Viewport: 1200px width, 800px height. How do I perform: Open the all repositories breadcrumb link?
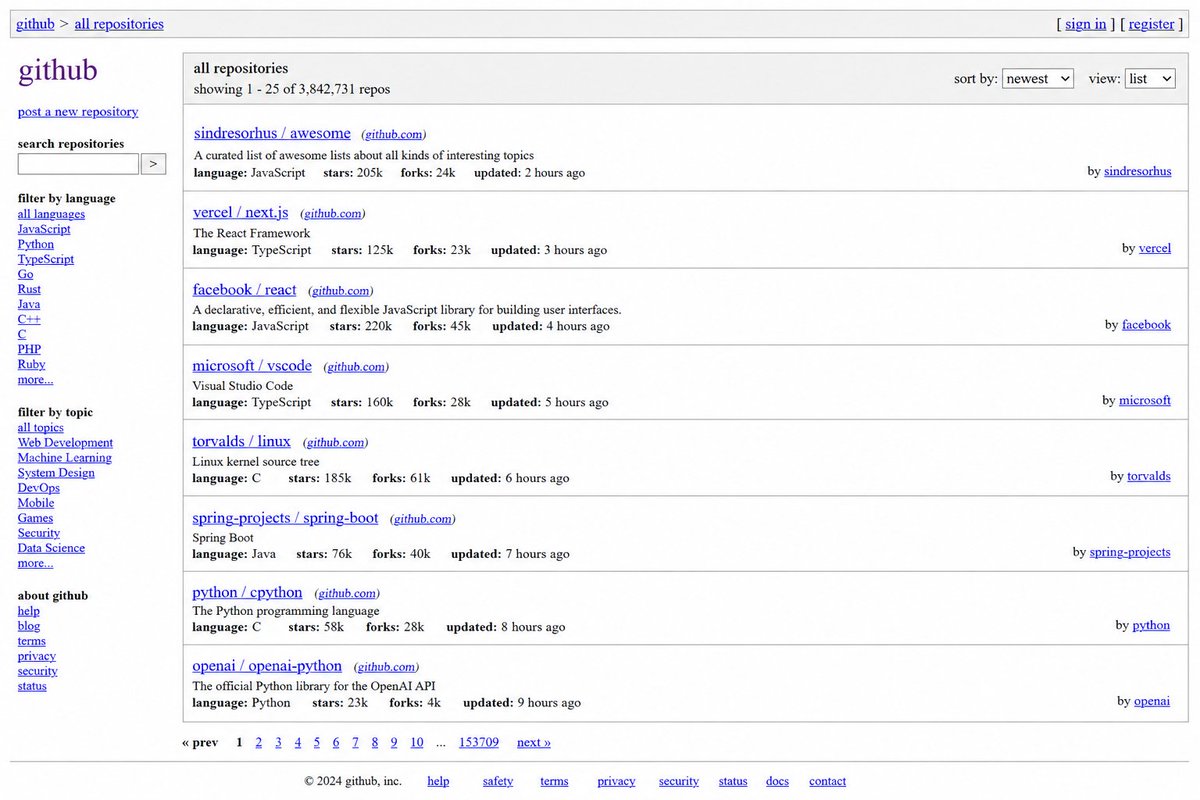tap(119, 24)
